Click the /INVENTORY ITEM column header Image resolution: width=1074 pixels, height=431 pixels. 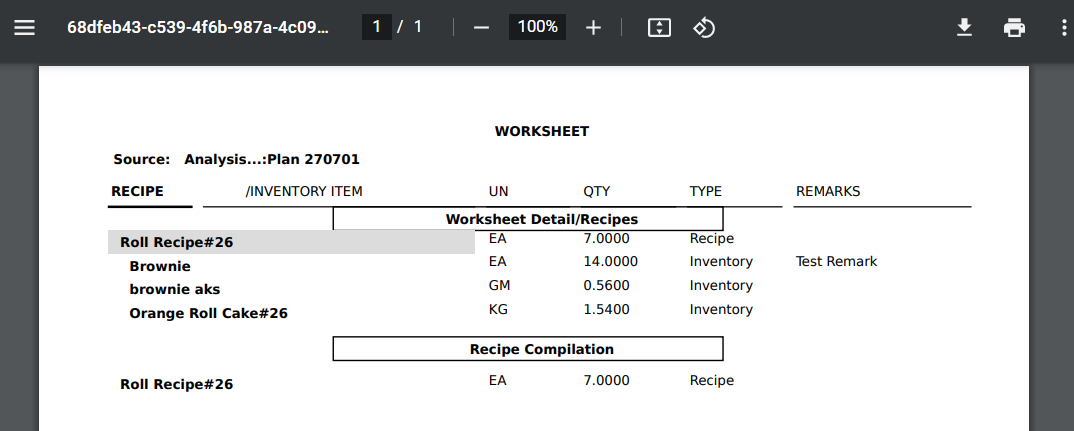point(304,191)
